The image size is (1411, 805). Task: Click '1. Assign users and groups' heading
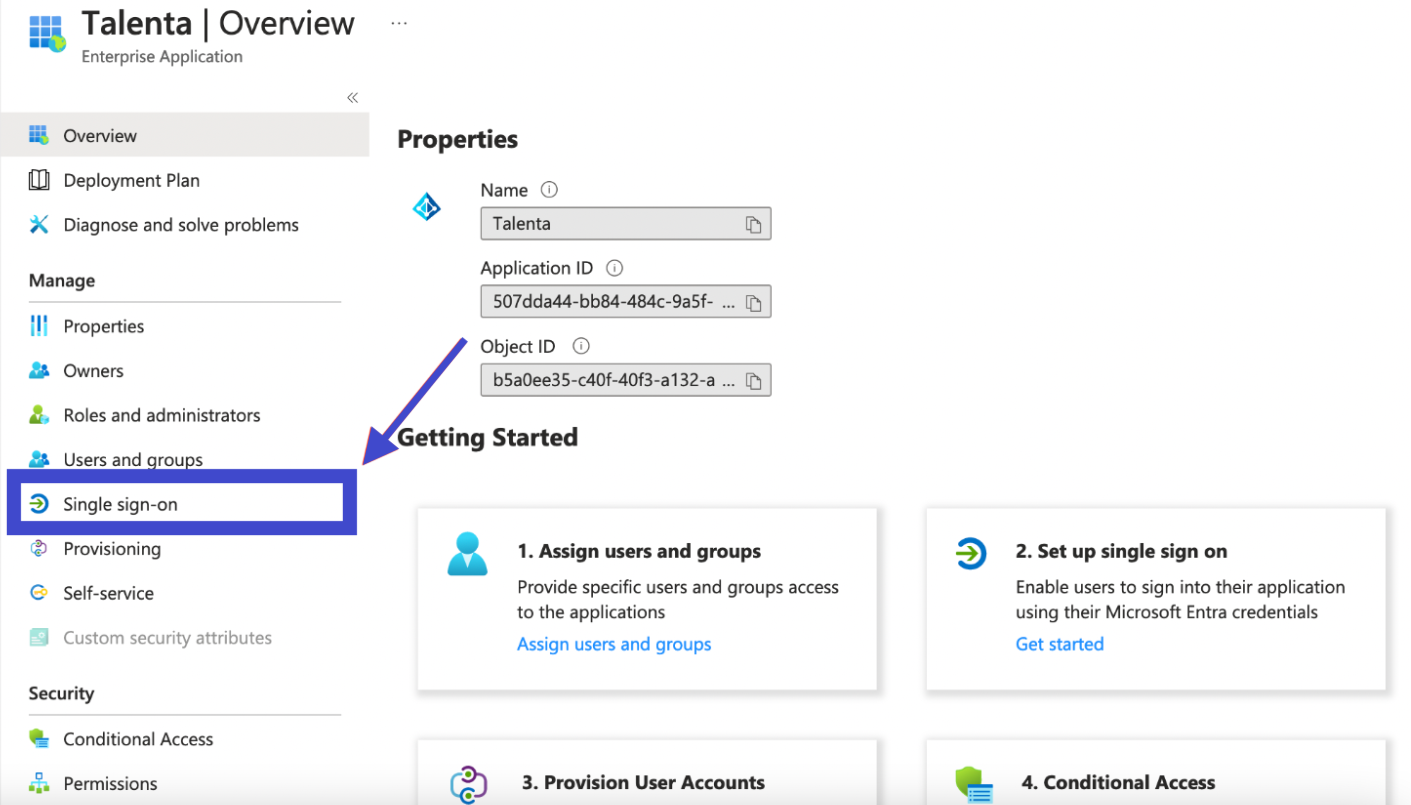tap(639, 551)
